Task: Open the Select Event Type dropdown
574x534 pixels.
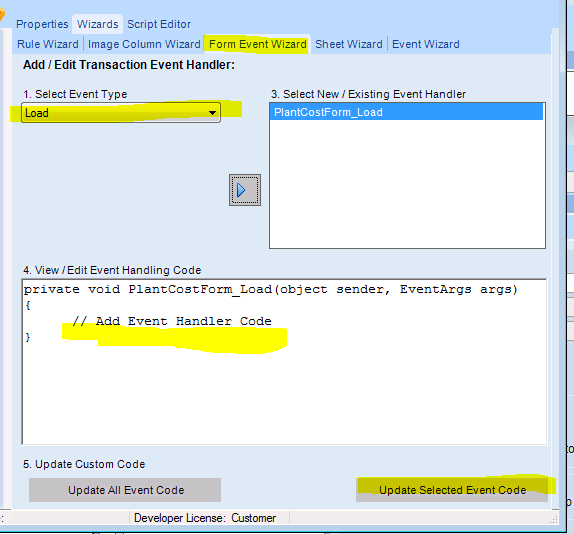Action: click(x=121, y=113)
